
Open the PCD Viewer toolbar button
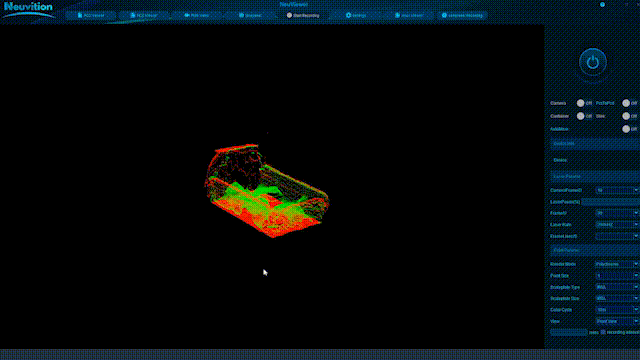(91, 16)
